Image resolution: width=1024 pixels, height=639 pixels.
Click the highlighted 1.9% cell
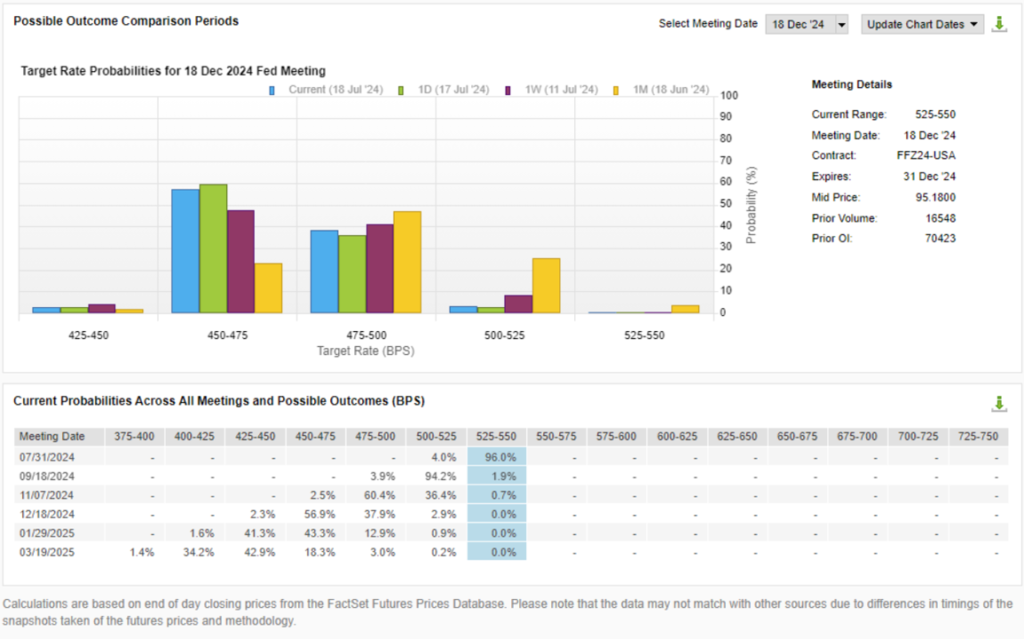tap(496, 476)
